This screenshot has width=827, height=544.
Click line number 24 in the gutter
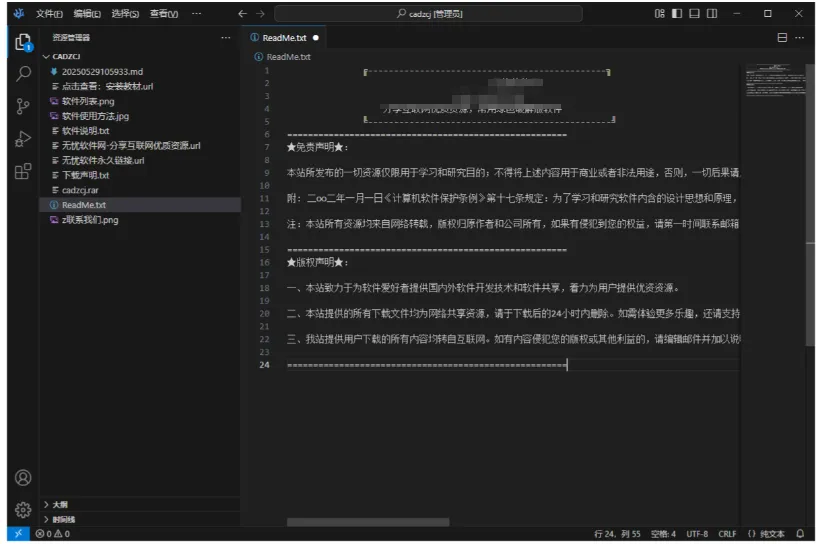[264, 365]
